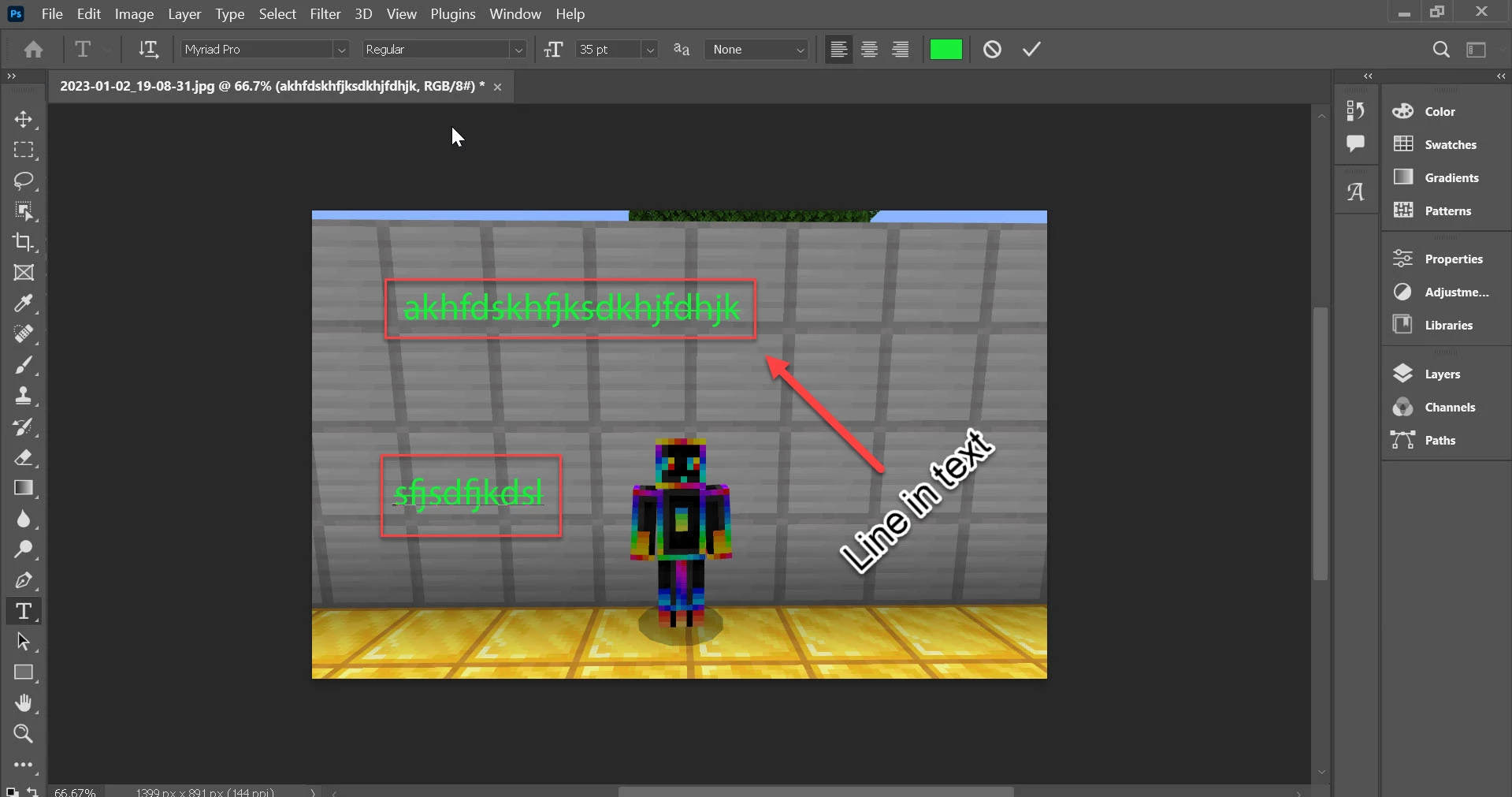Select the Lasso tool
1512x797 pixels.
[24, 181]
